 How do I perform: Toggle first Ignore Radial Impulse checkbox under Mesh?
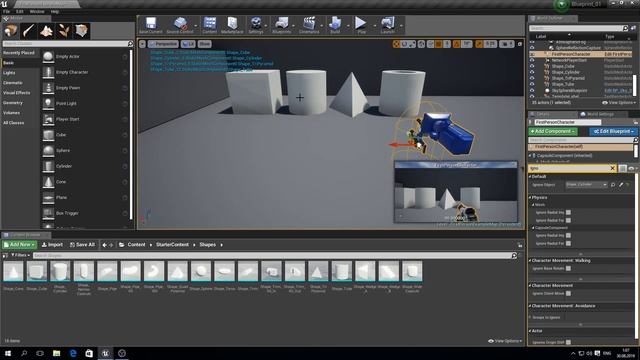pyautogui.click(x=569, y=213)
